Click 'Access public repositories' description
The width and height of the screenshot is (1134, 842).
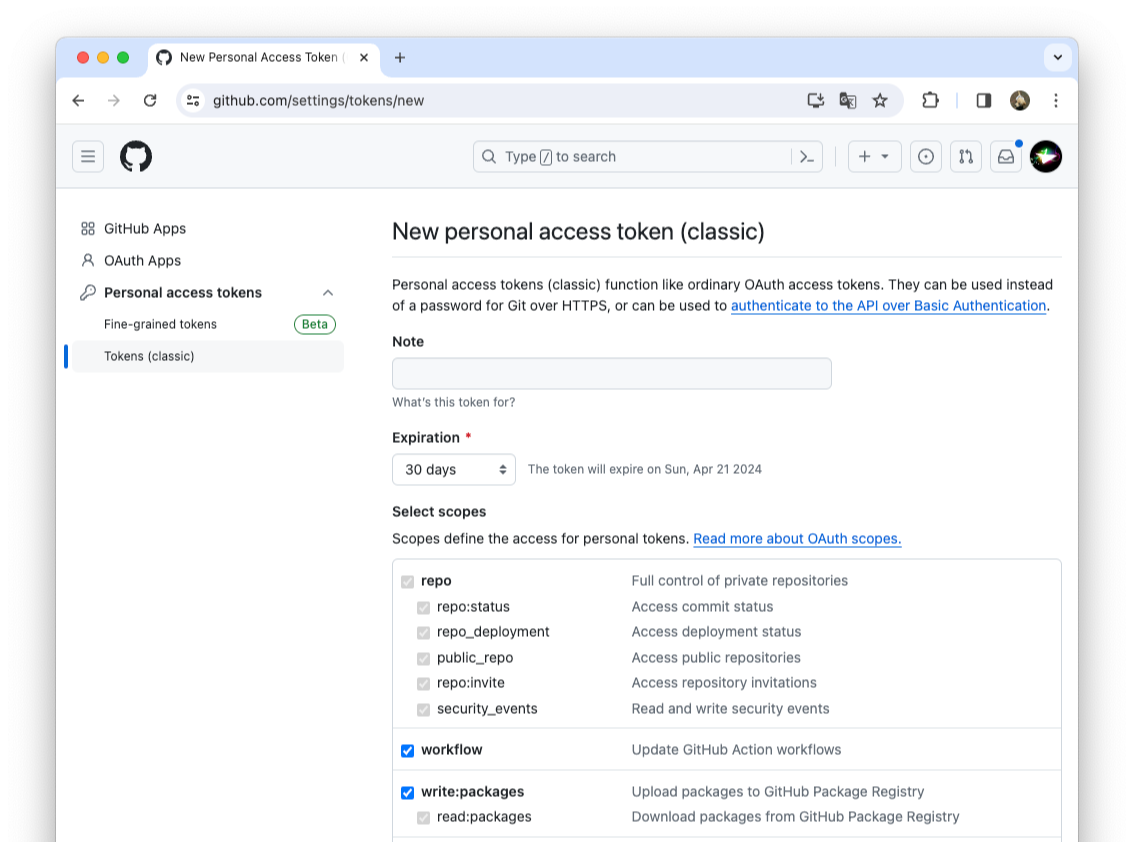716,658
